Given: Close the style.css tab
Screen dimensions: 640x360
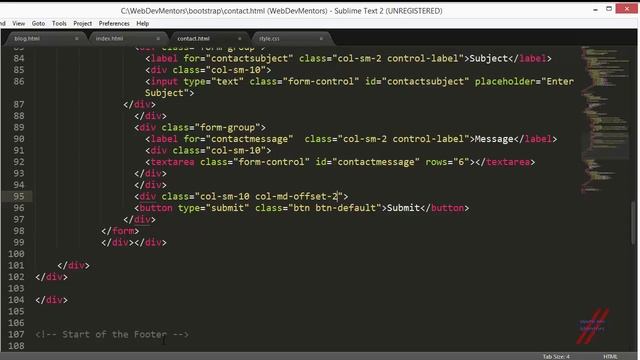Looking at the screenshot, I should [321, 38].
